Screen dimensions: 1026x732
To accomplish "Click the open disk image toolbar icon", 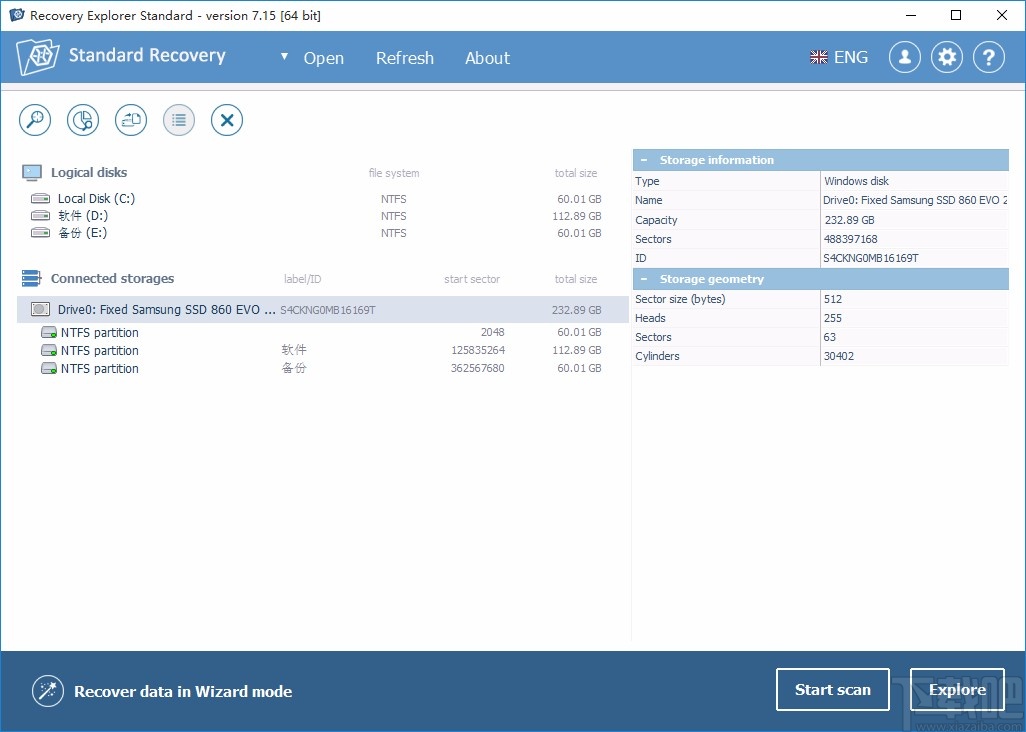I will (131, 120).
